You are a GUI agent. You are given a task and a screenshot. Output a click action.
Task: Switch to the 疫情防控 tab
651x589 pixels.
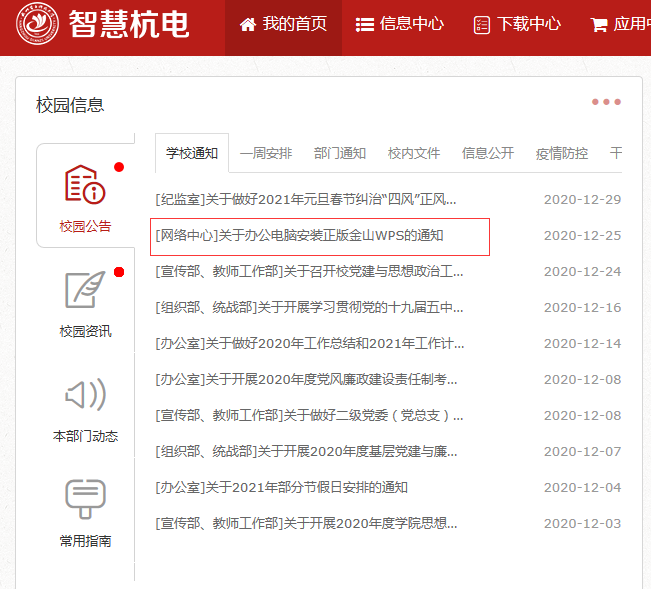[562, 153]
